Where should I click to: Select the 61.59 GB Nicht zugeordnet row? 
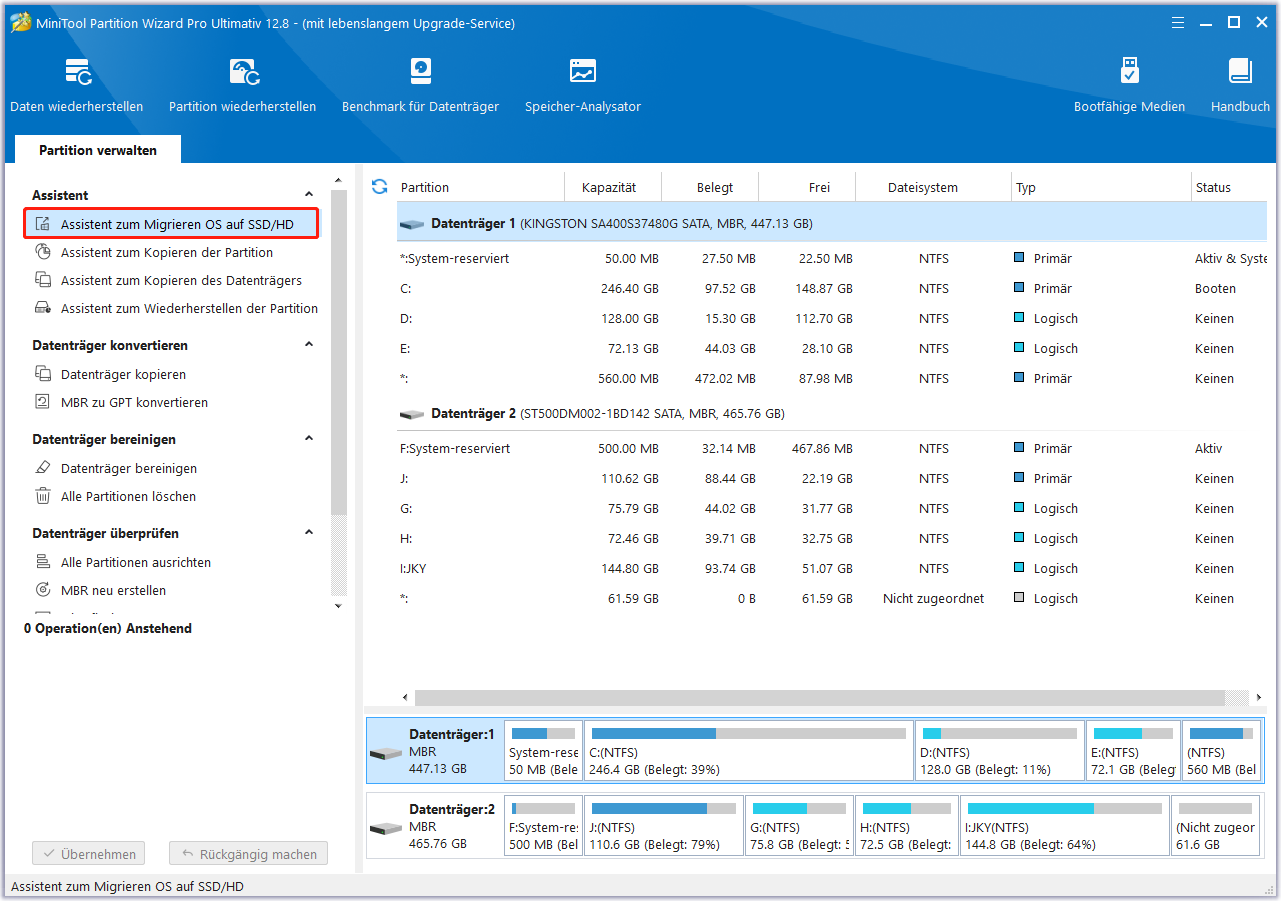pyautogui.click(x=831, y=599)
